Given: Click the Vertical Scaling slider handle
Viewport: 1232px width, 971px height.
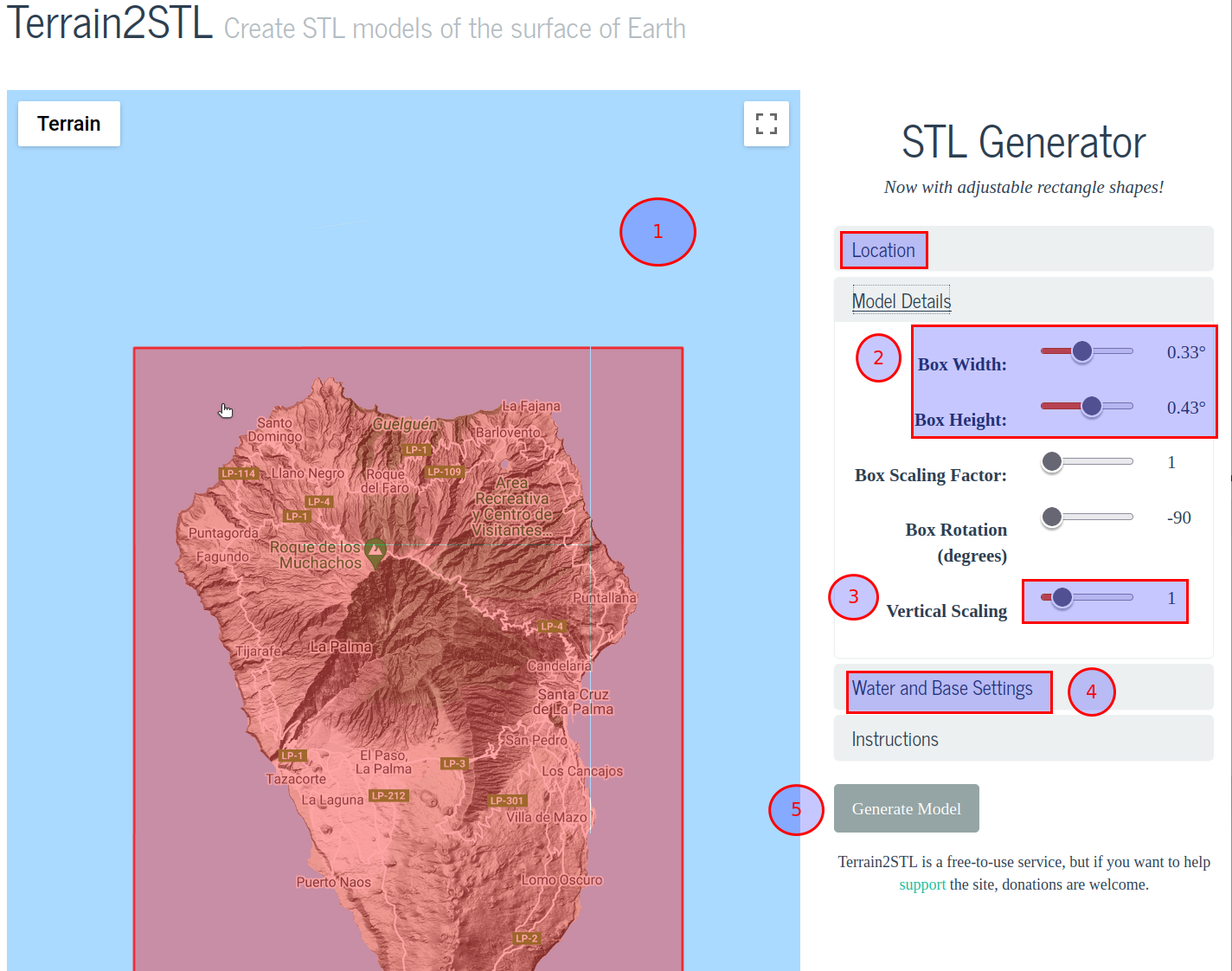Looking at the screenshot, I should coord(1062,597).
